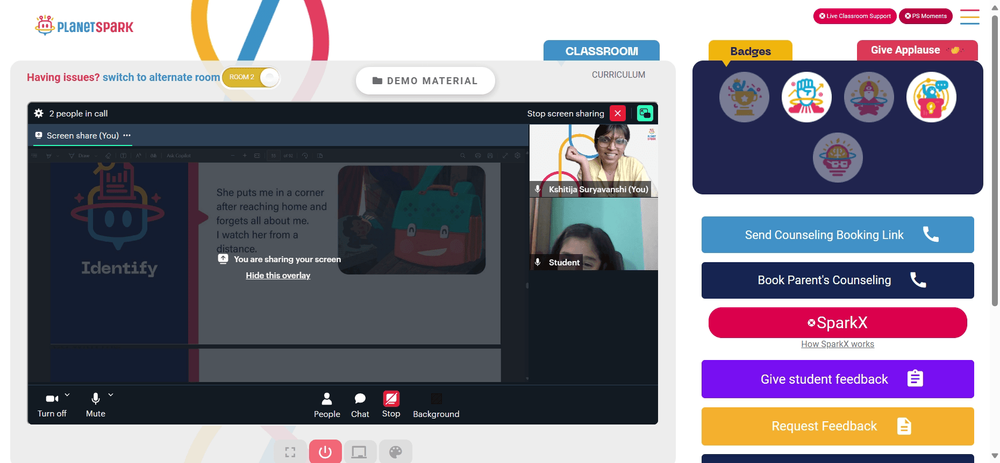
Task: Click the green picture-in-picture layout icon
Action: click(645, 114)
